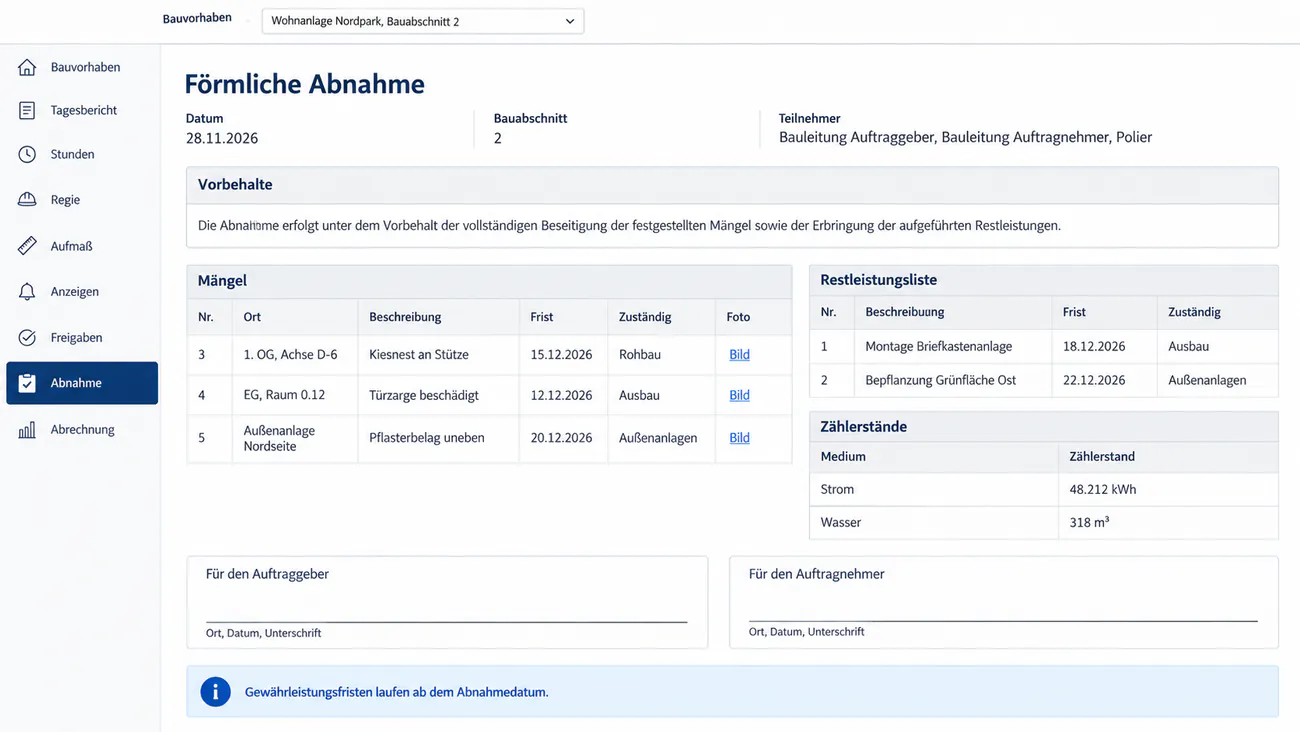Click the deadline 22.12.2026 in Restleistungsliste

[1094, 381]
